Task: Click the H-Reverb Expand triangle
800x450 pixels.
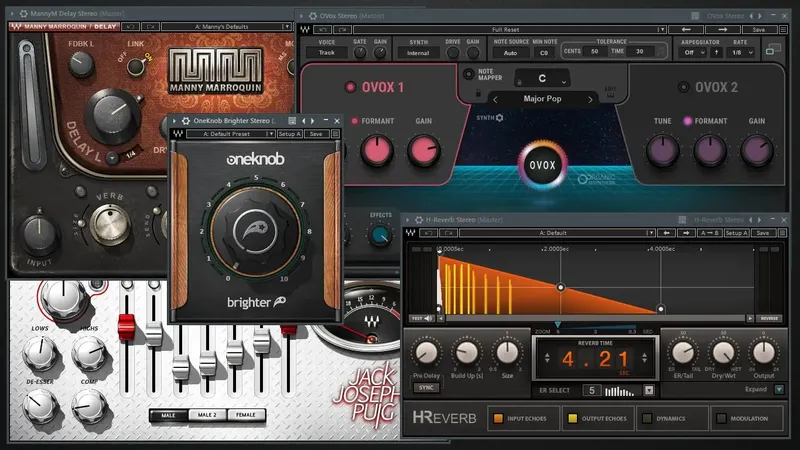Action: (779, 389)
